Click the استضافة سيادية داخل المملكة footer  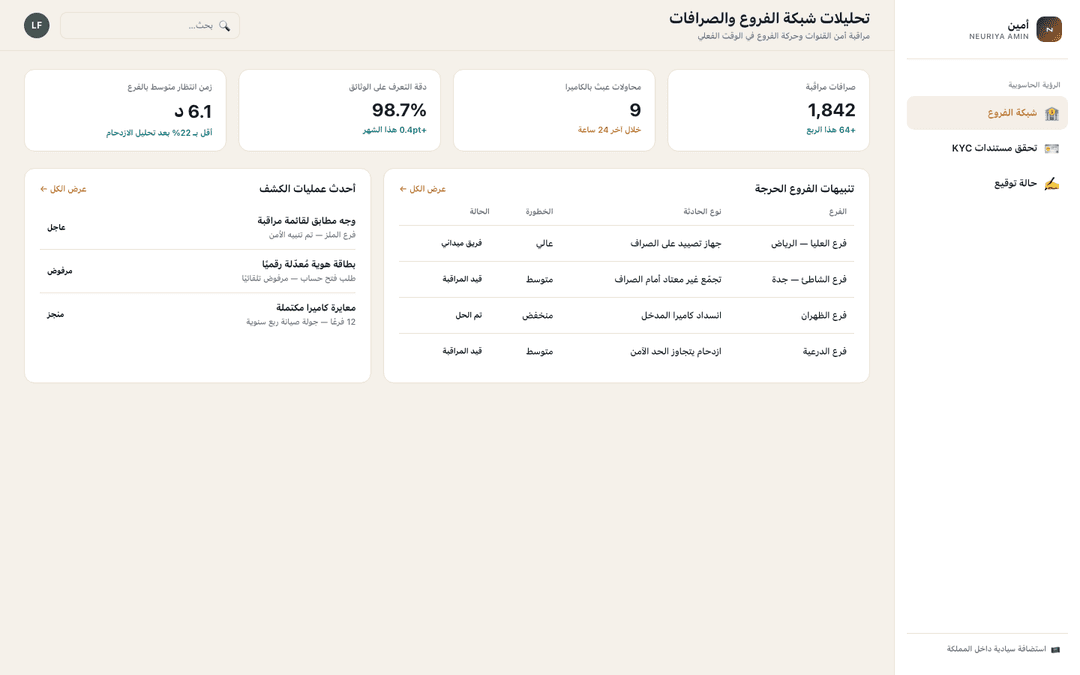tap(996, 650)
